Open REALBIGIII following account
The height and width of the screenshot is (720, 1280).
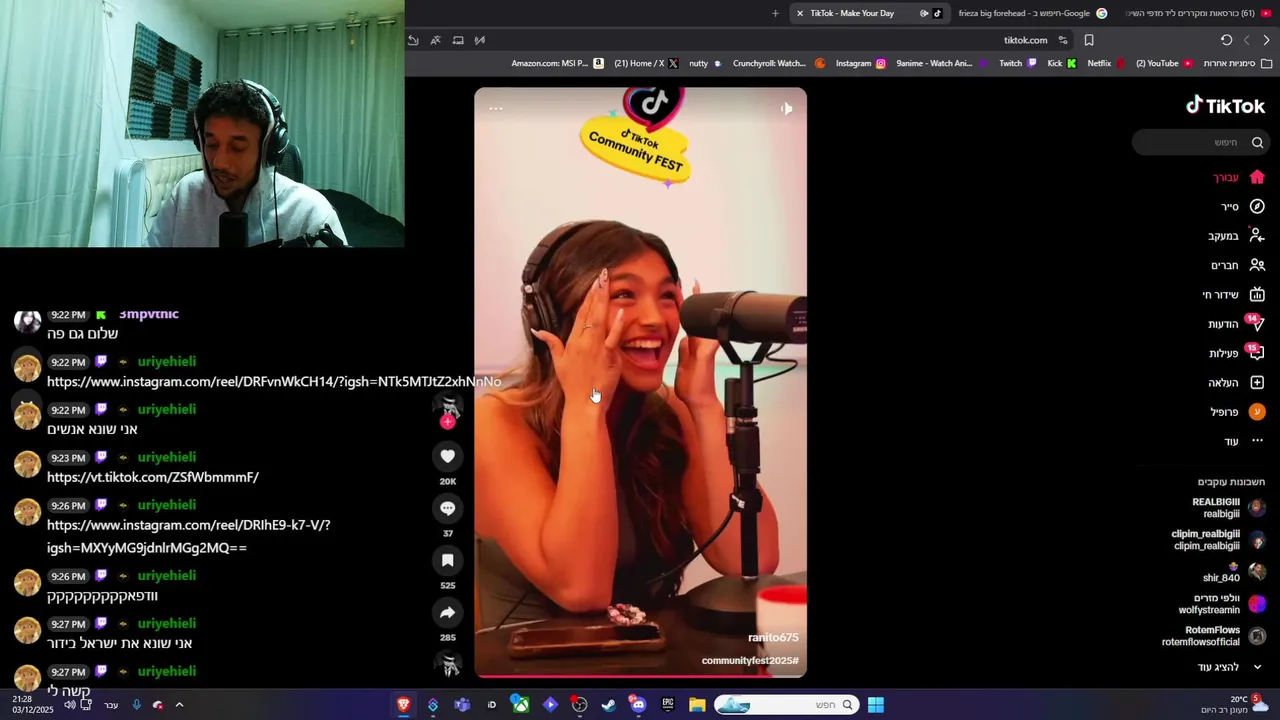point(1228,508)
